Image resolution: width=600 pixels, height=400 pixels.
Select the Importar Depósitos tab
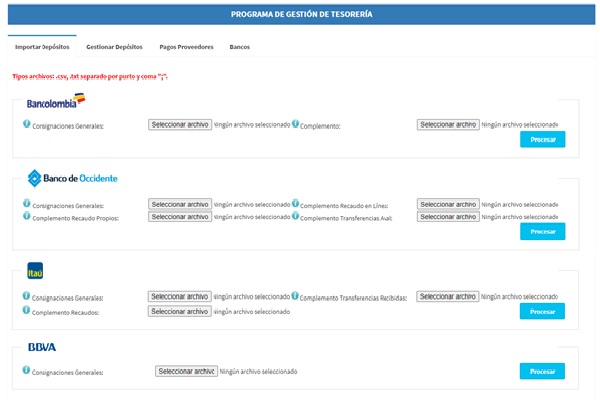pos(42,47)
